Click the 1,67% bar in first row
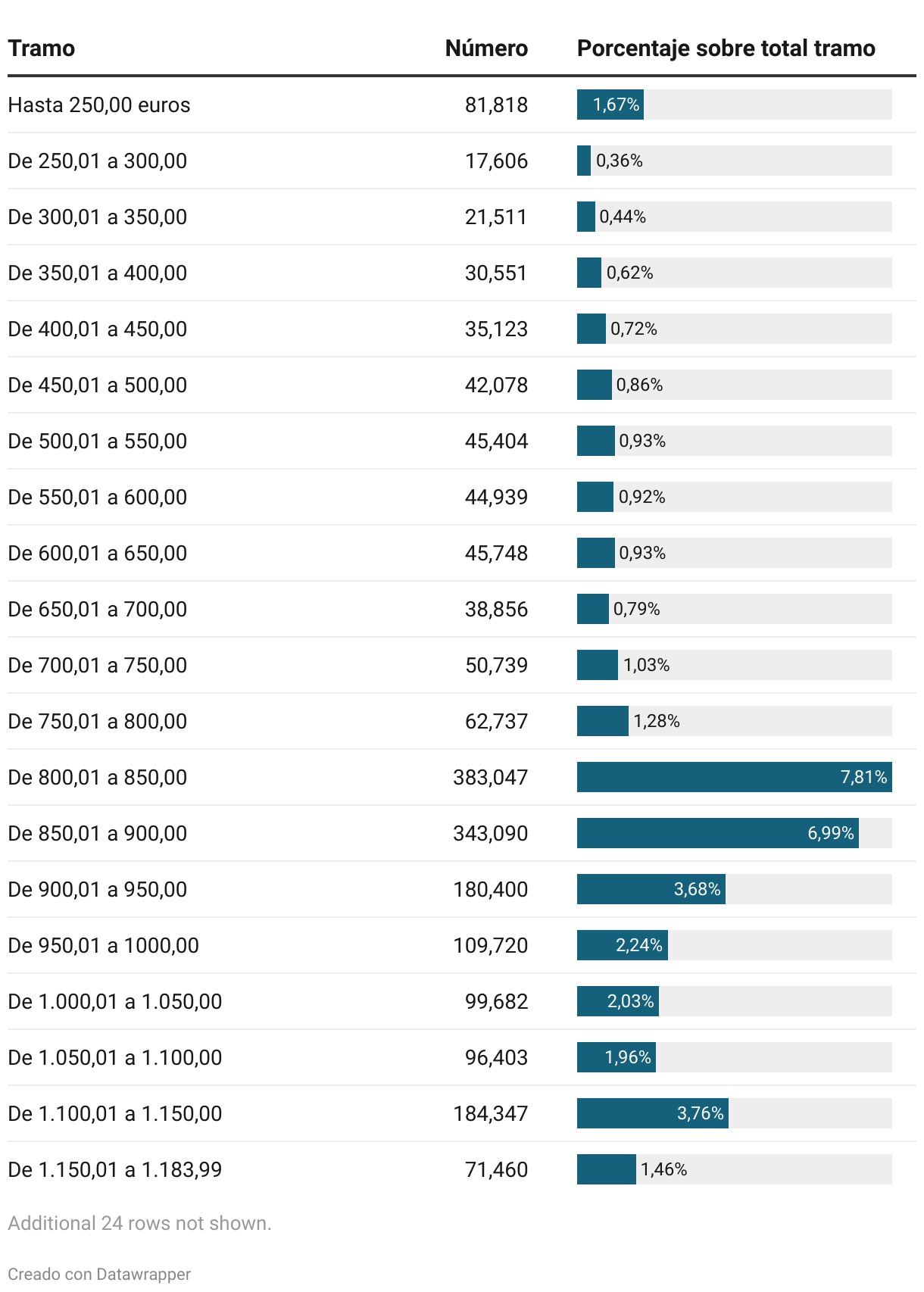 pos(610,105)
